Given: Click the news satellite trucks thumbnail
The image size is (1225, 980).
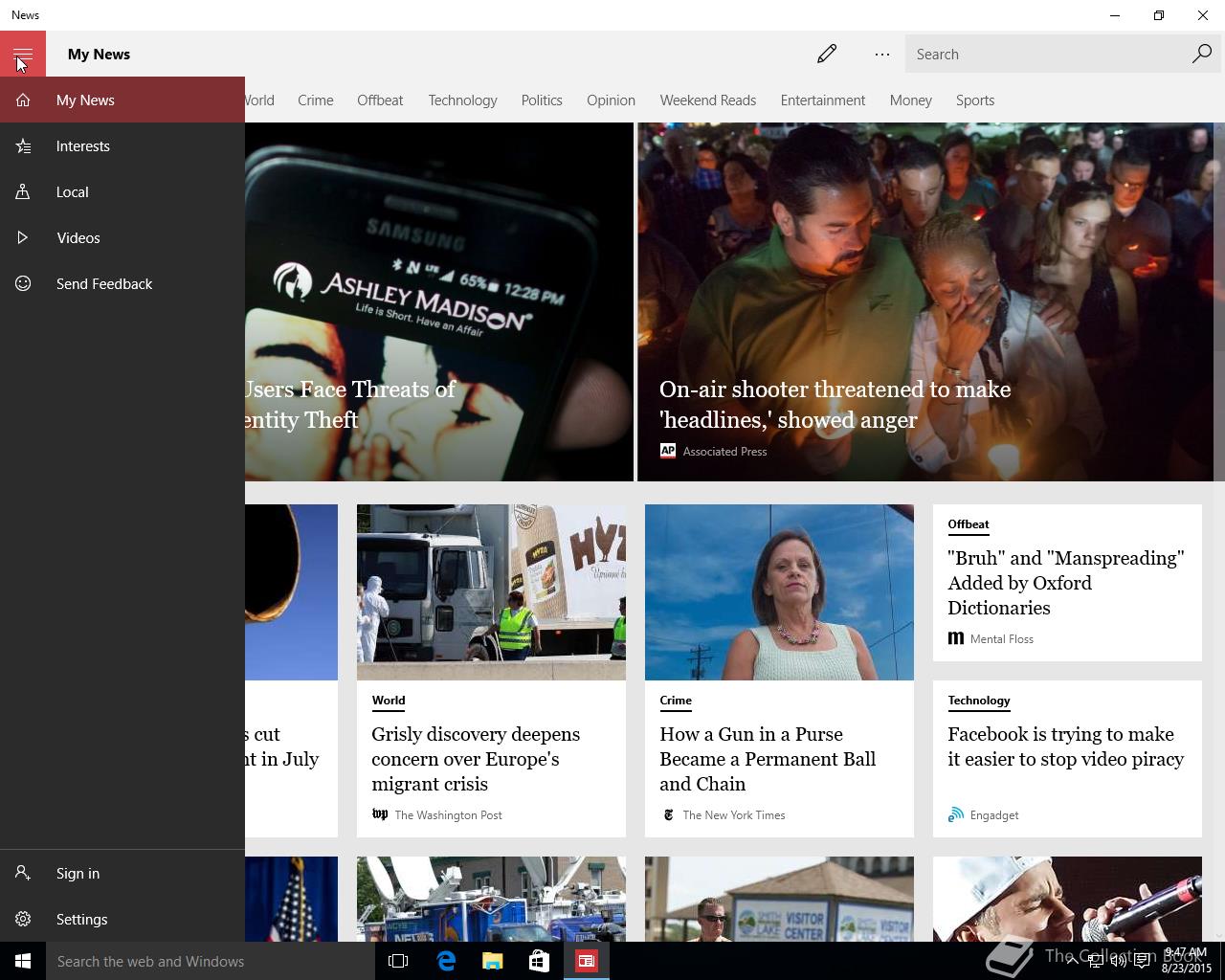Looking at the screenshot, I should pos(491,899).
